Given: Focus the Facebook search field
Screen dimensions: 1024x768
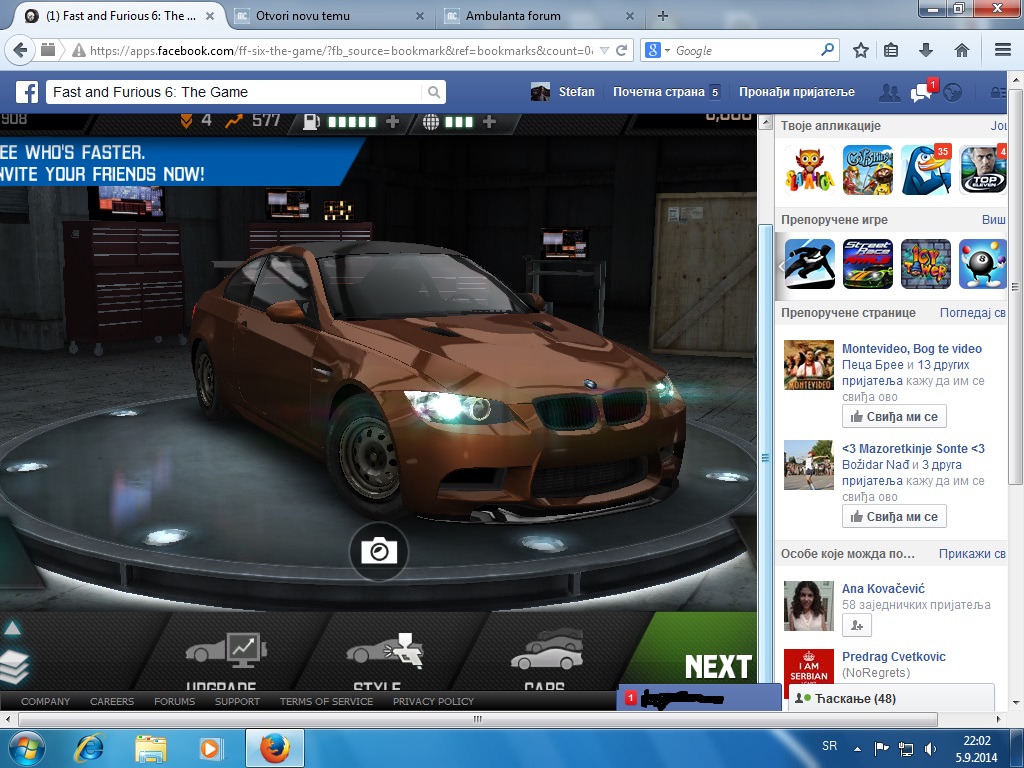Looking at the screenshot, I should [235, 92].
